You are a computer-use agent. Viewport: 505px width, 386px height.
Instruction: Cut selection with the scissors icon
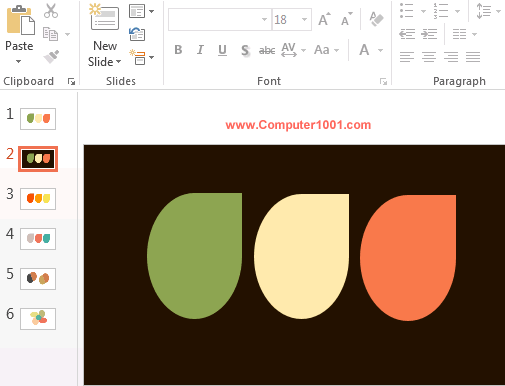51,11
